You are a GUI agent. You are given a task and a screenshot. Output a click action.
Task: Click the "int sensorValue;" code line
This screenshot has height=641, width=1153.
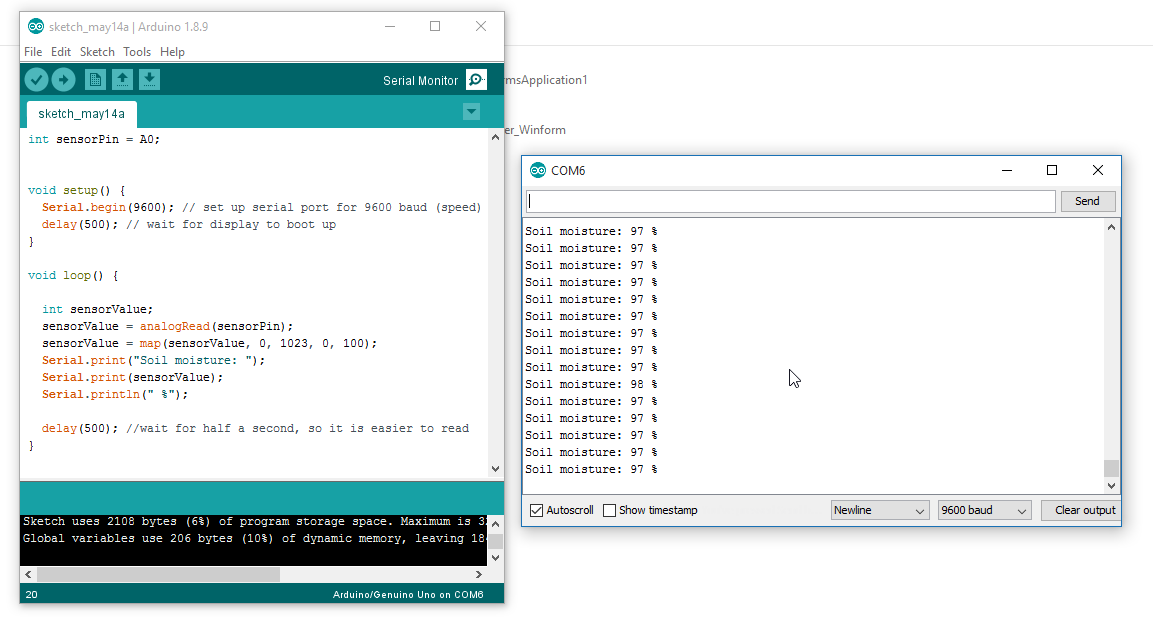(98, 309)
